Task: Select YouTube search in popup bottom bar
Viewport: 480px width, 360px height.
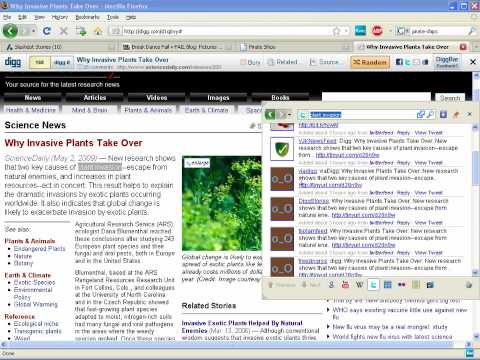Action: pos(345,285)
